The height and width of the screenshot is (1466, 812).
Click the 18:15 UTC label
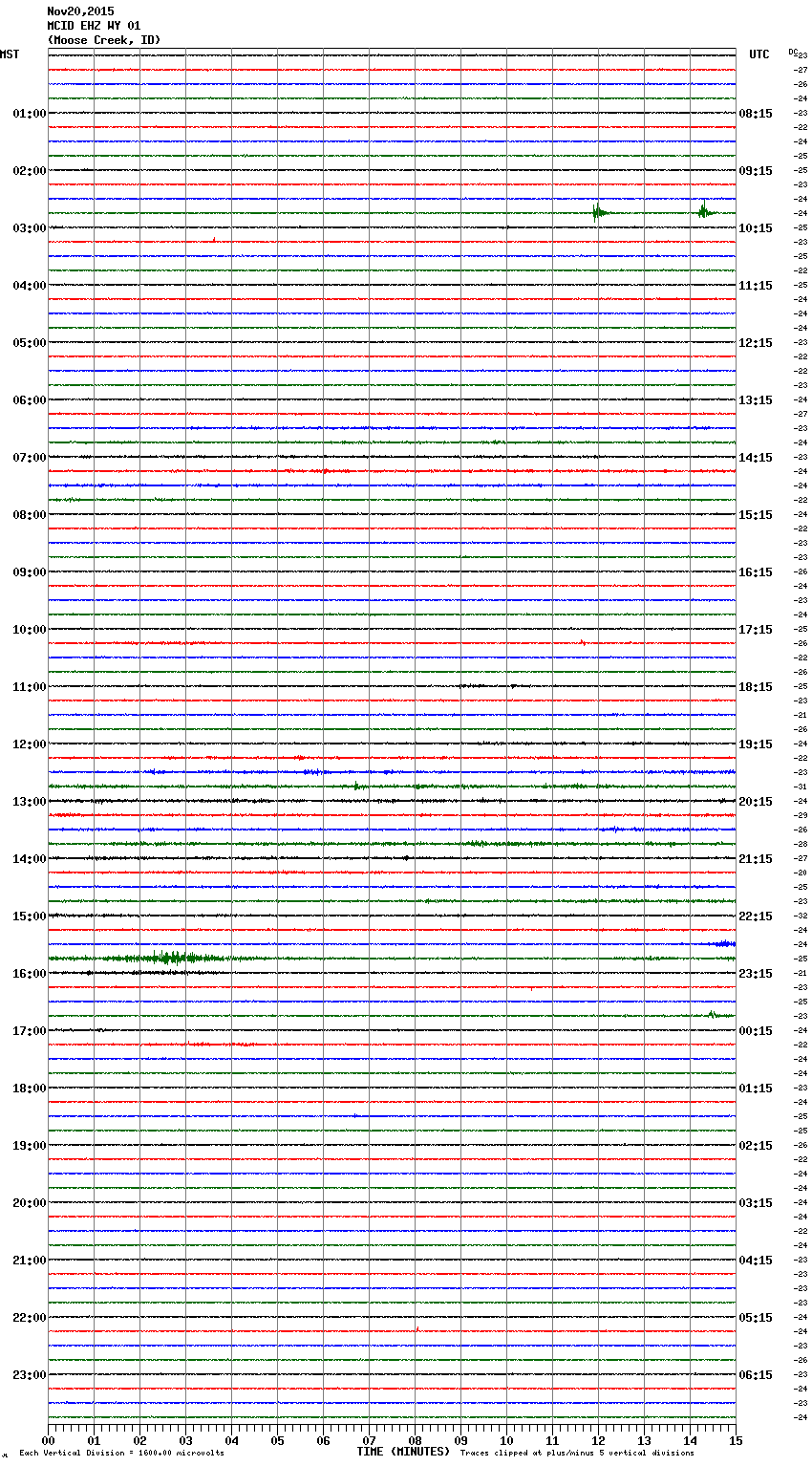click(756, 687)
